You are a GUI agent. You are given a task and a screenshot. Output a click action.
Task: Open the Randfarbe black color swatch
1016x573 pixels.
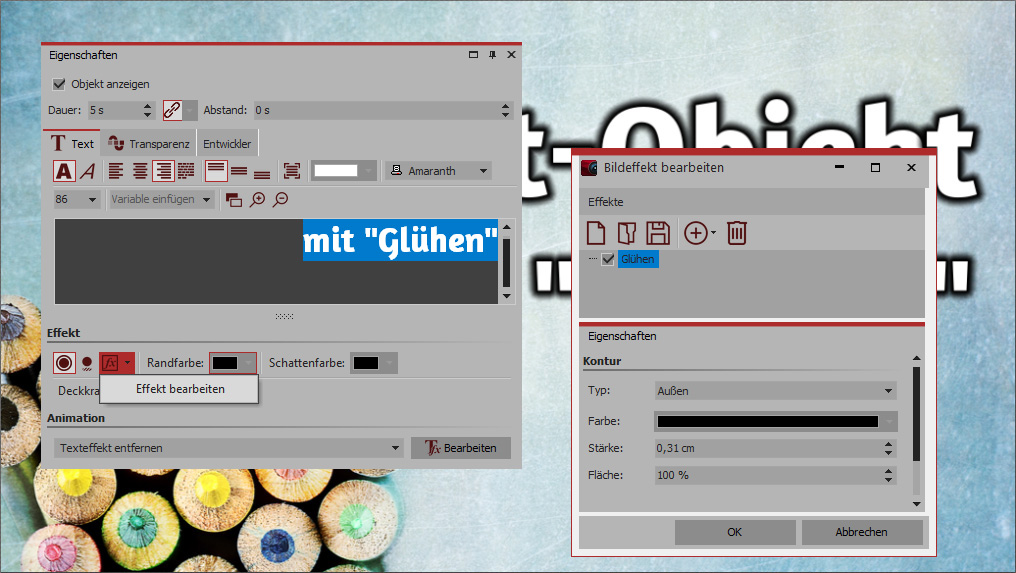coord(225,363)
